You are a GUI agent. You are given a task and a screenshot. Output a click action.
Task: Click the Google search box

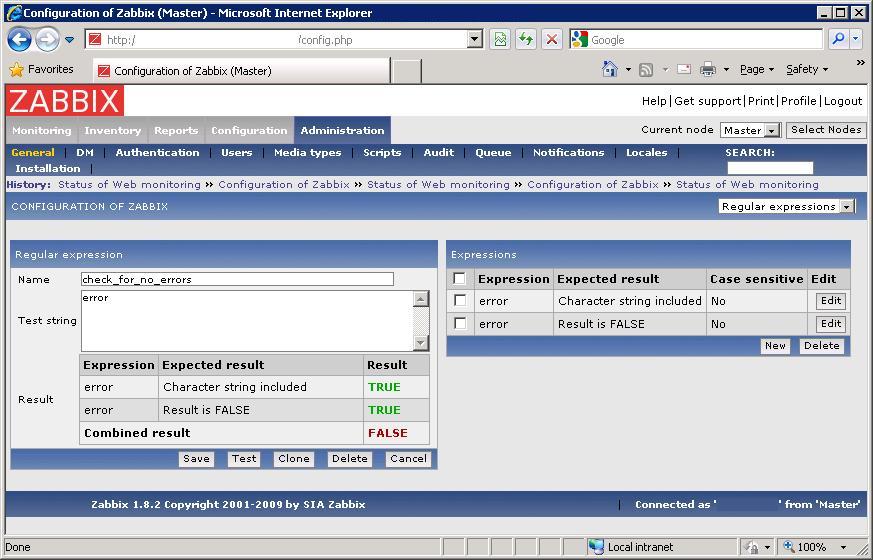point(705,40)
